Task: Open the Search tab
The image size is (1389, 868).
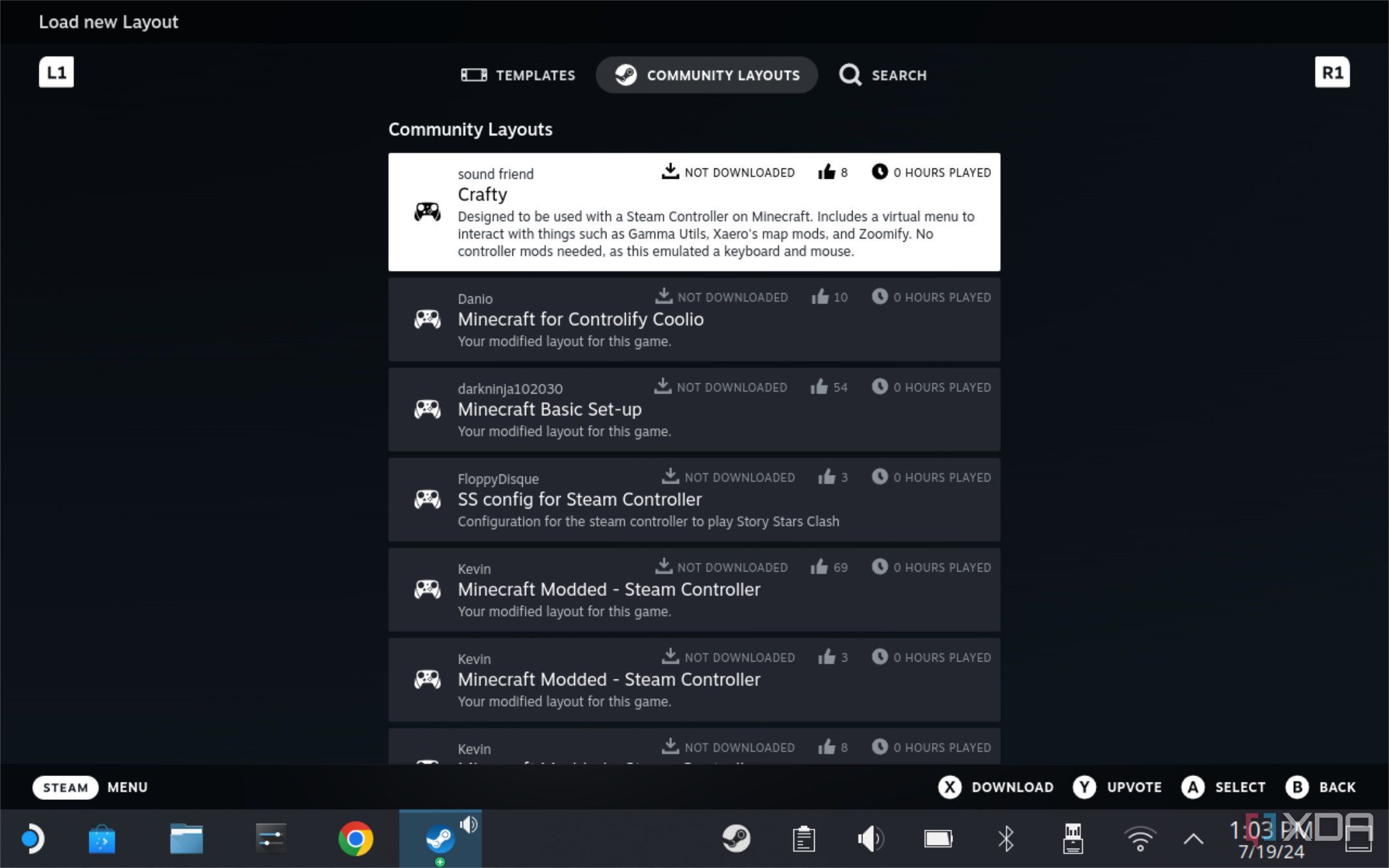Action: [883, 75]
